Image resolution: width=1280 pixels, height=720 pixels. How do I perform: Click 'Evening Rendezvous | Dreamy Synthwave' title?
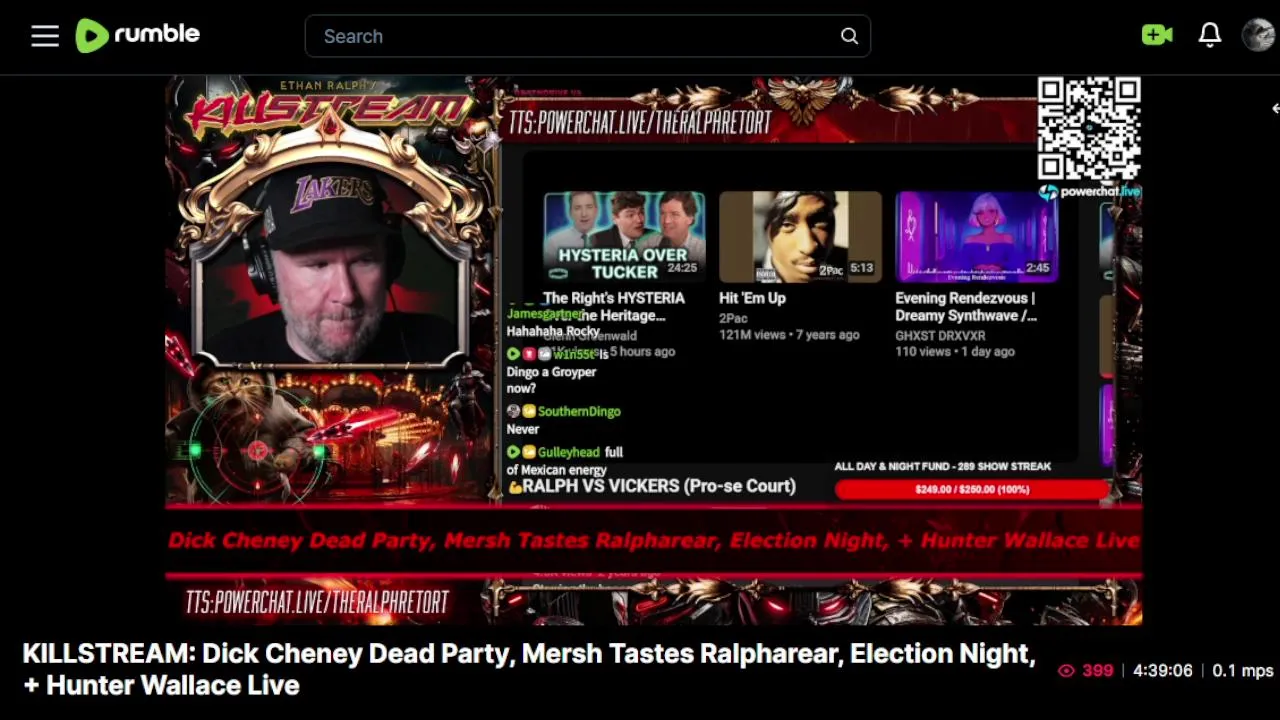[966, 307]
